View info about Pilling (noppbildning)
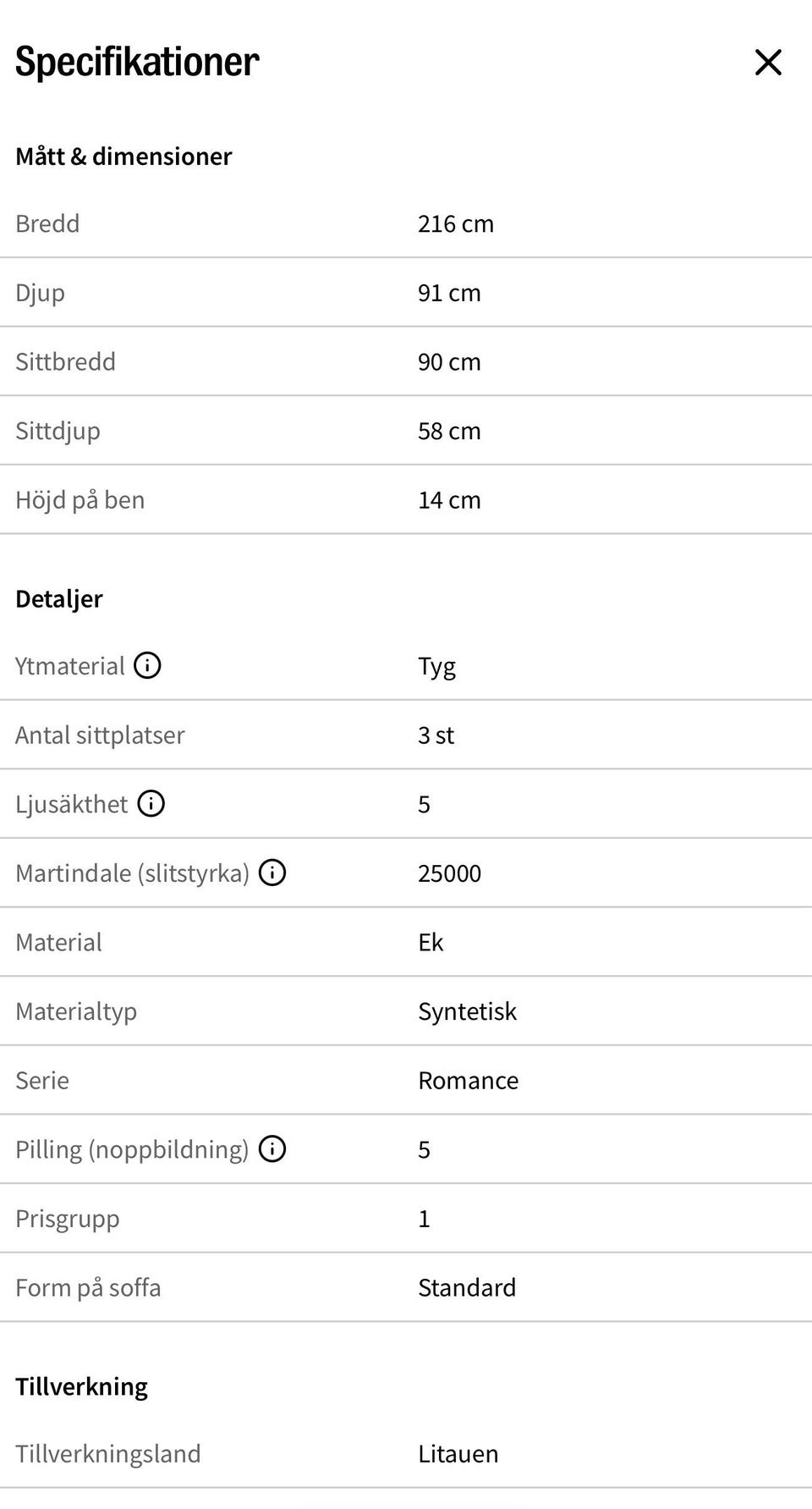 272,1148
